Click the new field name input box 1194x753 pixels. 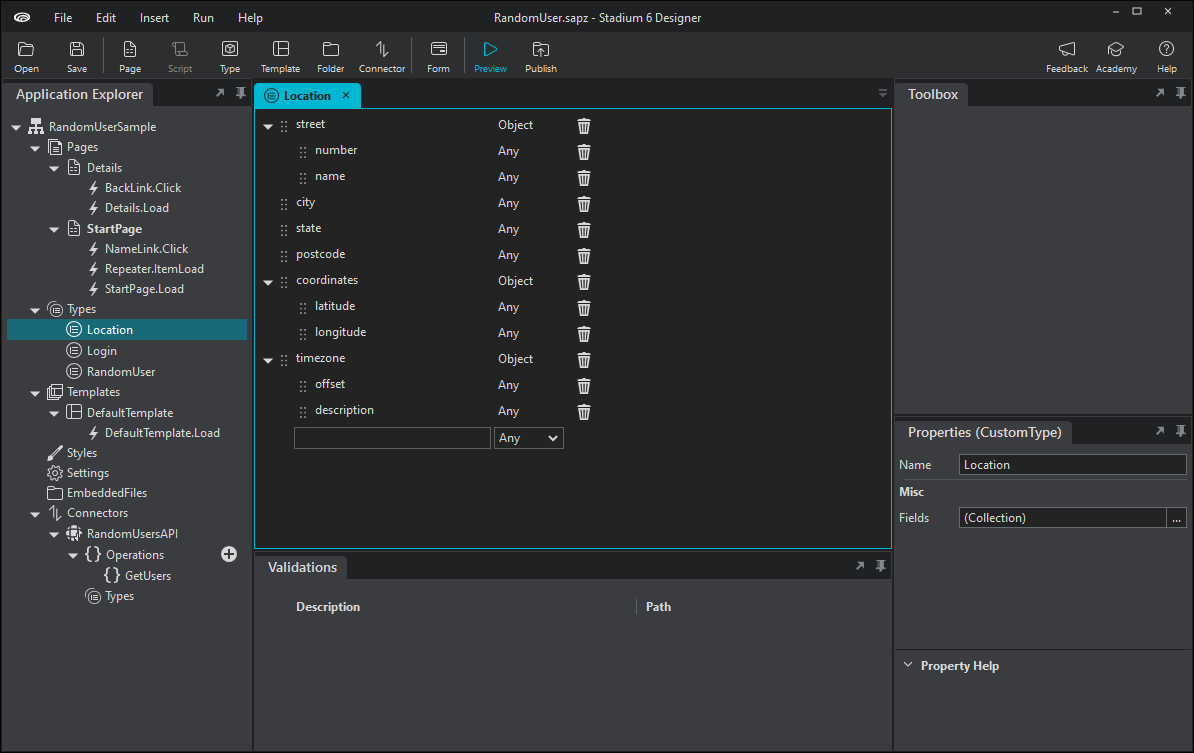pos(392,438)
